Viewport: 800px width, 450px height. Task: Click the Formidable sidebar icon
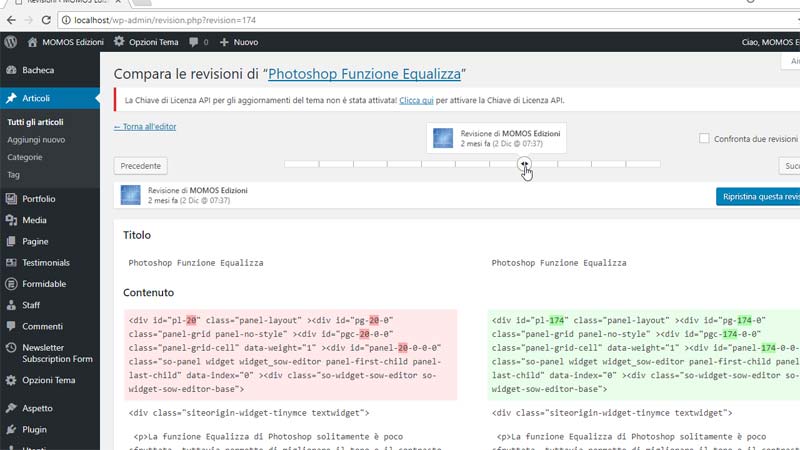click(11, 284)
